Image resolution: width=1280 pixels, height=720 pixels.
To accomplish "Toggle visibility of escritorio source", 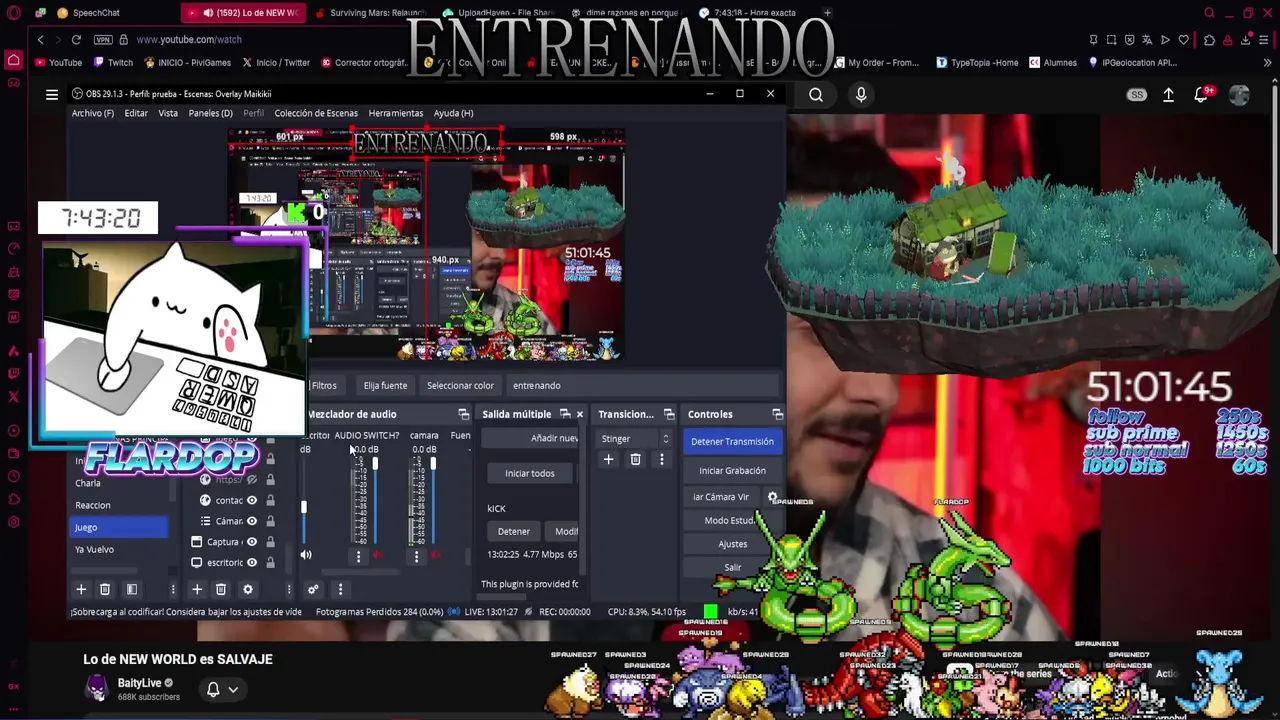I will 252,562.
